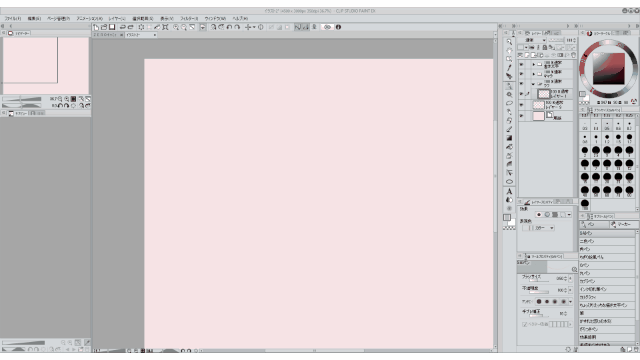Switch to the Marker sub tool tab

pos(622,224)
